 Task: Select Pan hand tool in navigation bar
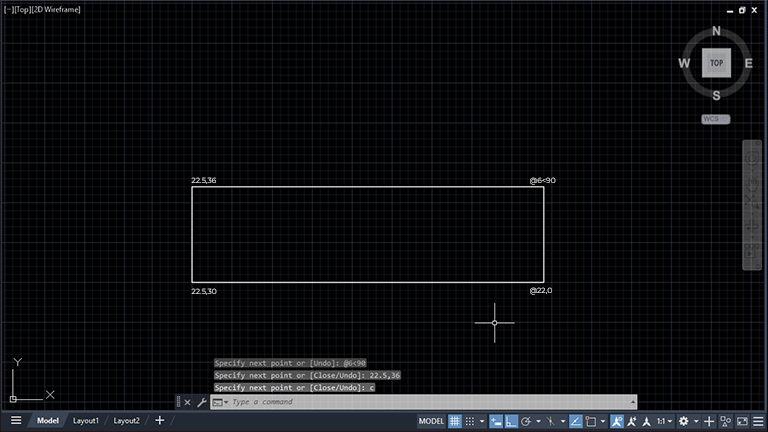752,183
